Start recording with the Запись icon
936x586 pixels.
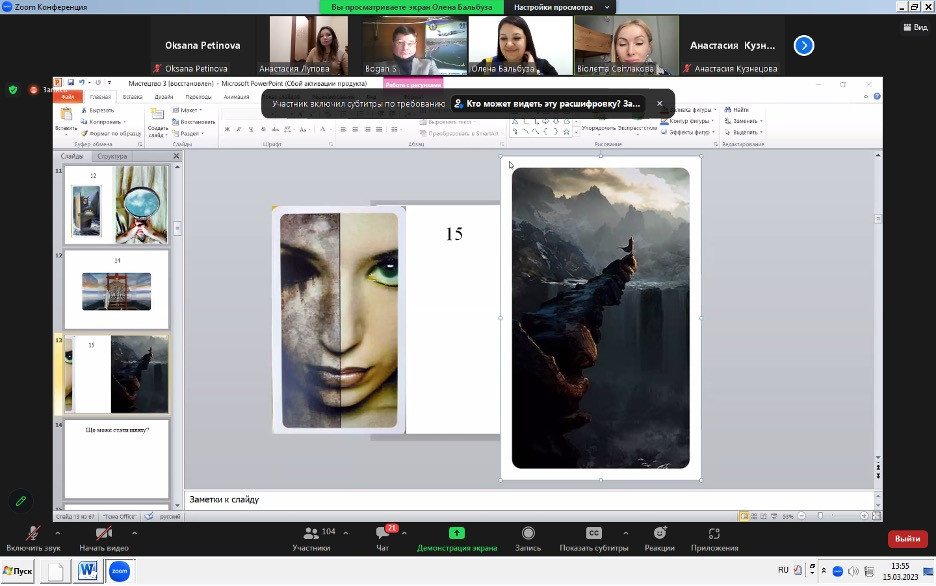[x=528, y=534]
